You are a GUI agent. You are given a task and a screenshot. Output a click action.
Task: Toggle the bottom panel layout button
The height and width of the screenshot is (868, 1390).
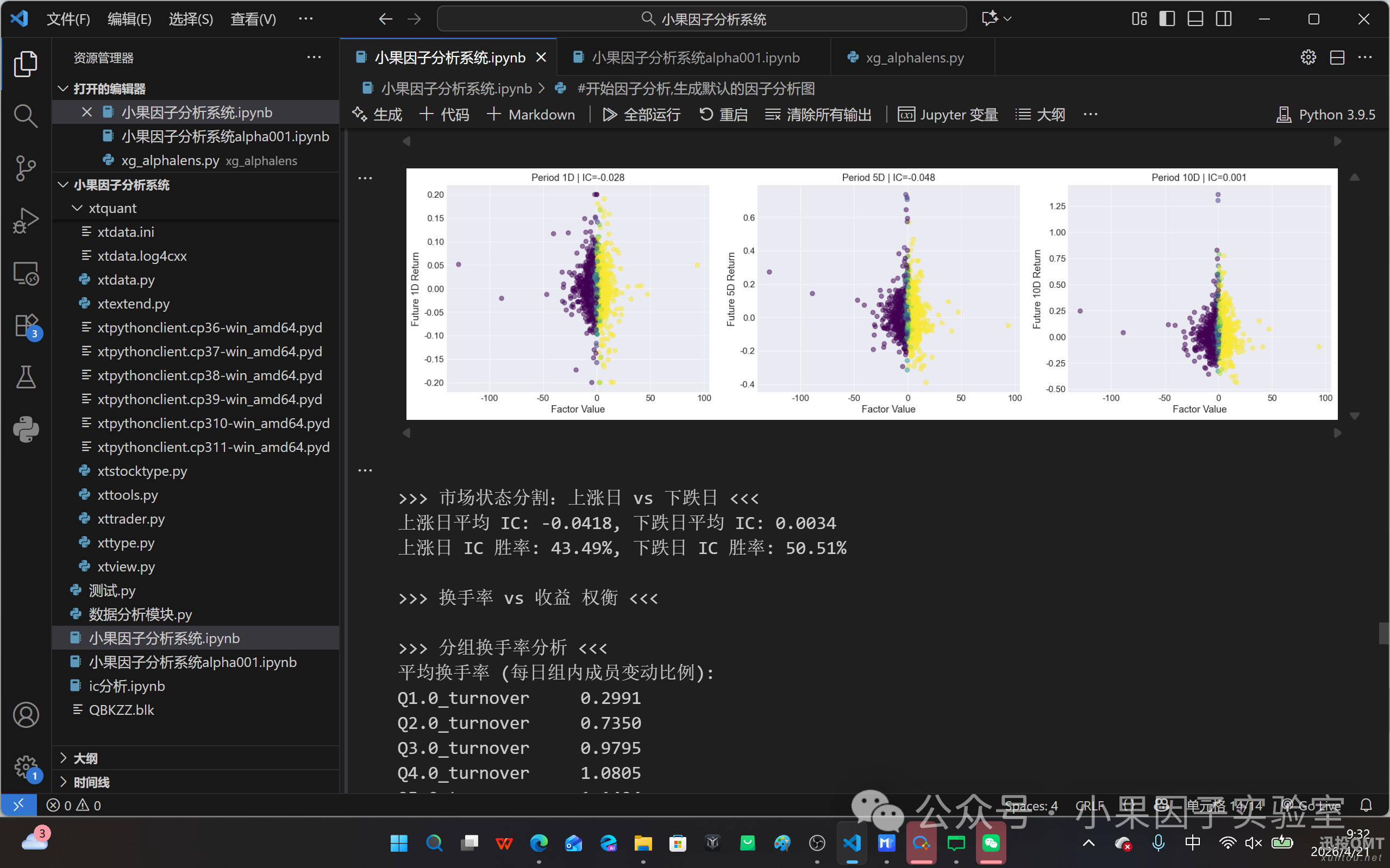tap(1195, 19)
